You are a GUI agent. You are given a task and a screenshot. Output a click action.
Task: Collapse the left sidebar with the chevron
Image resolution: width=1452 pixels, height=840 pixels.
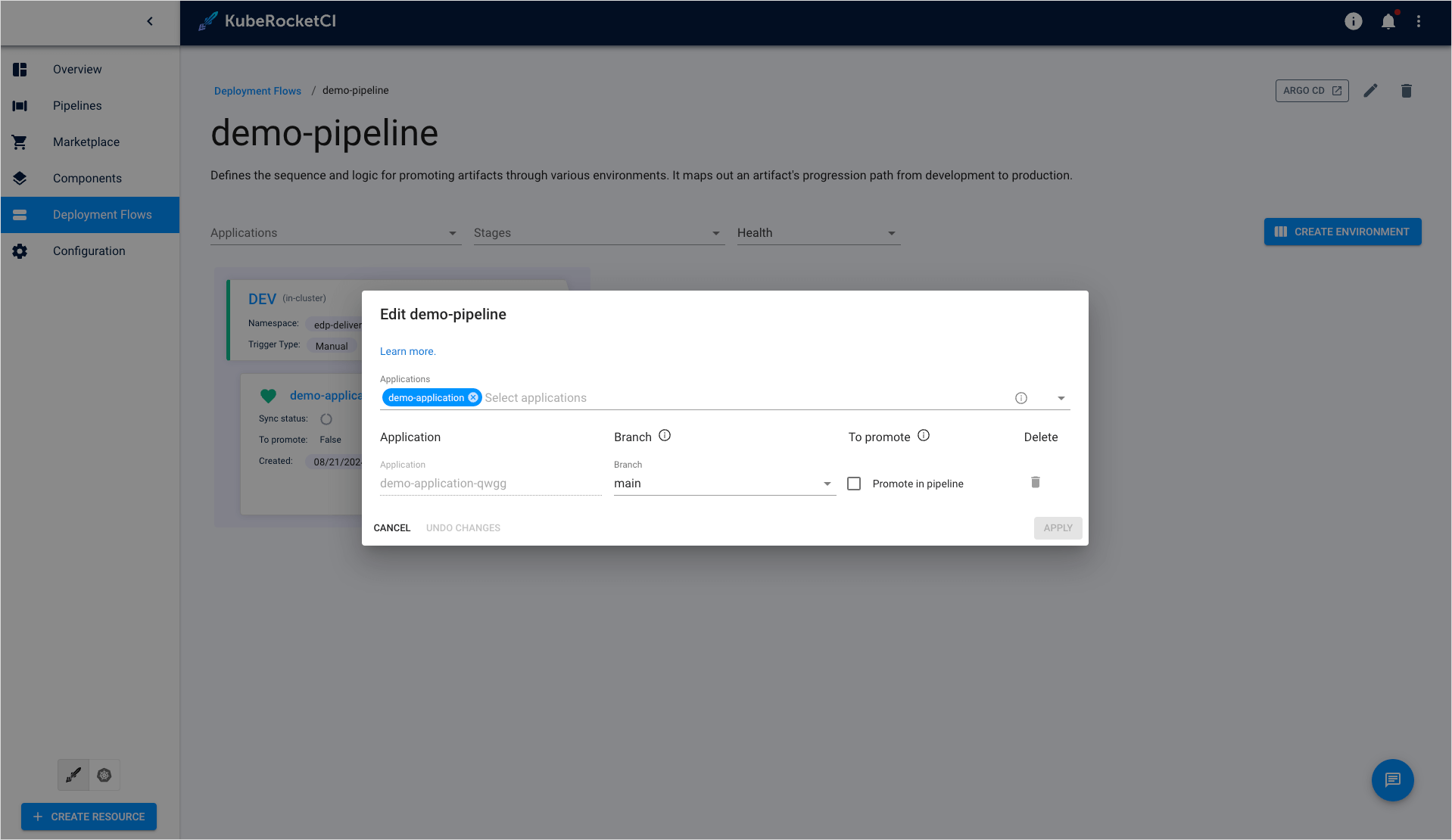(x=149, y=21)
